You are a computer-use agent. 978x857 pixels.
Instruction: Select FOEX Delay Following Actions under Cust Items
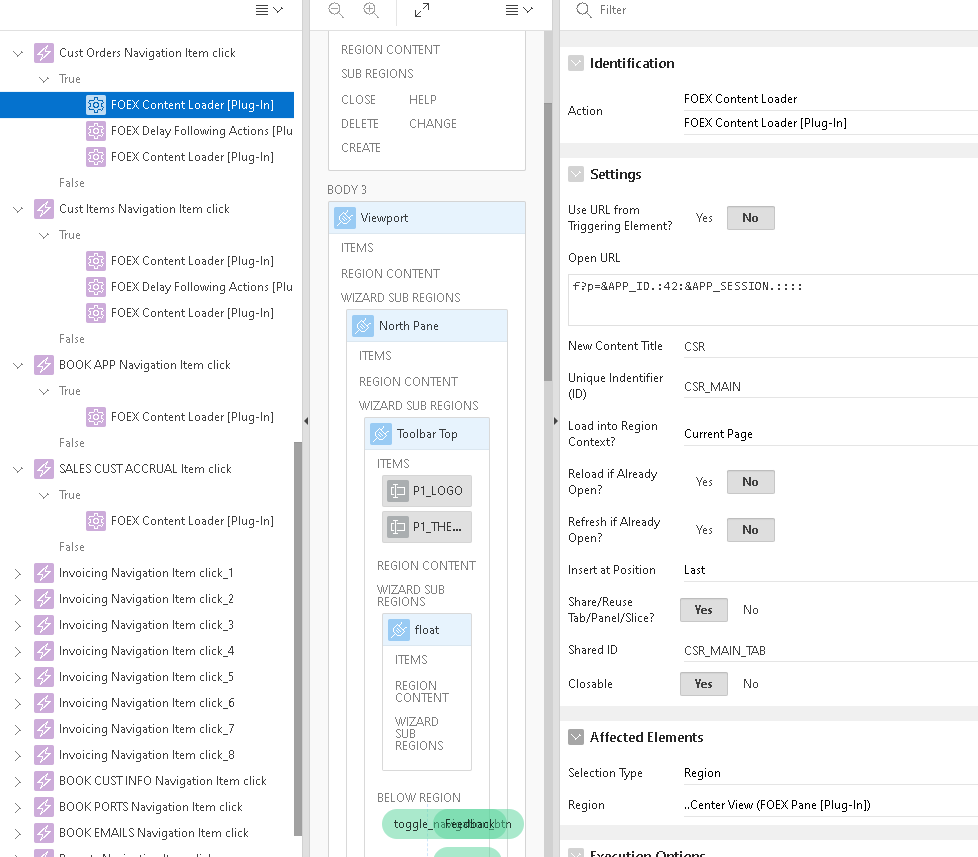pyautogui.click(x=201, y=287)
